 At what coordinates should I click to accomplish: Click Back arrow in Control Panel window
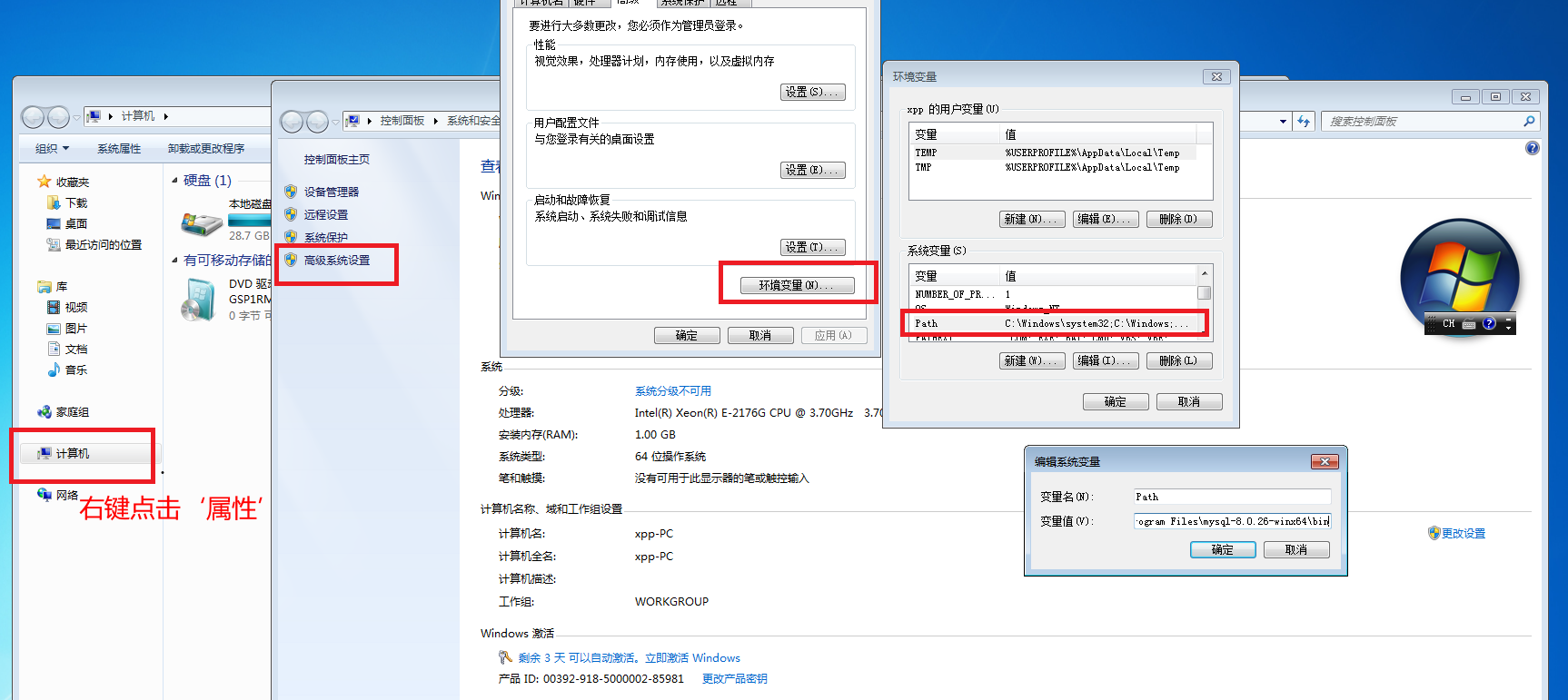[292, 122]
